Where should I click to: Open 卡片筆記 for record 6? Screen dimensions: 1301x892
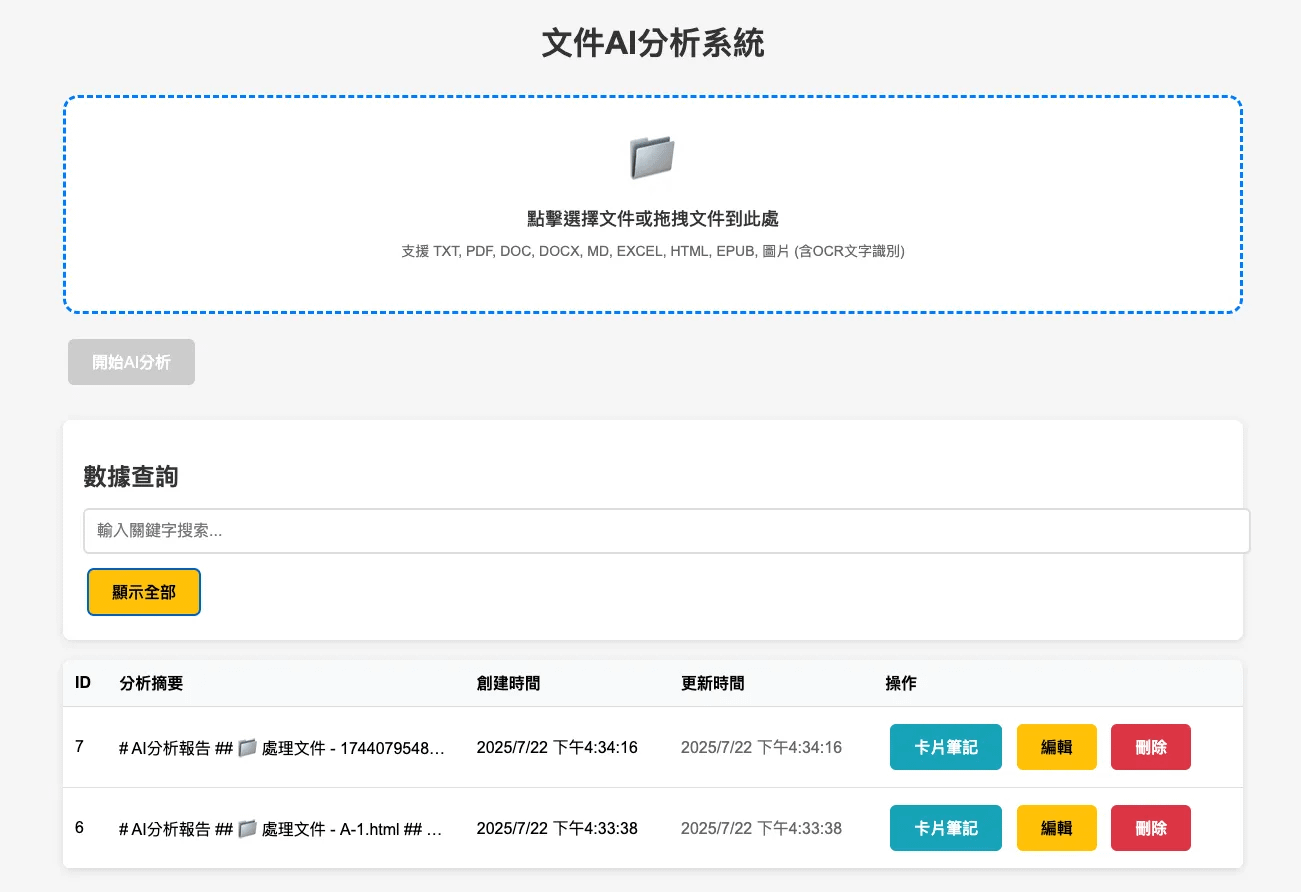coord(945,828)
